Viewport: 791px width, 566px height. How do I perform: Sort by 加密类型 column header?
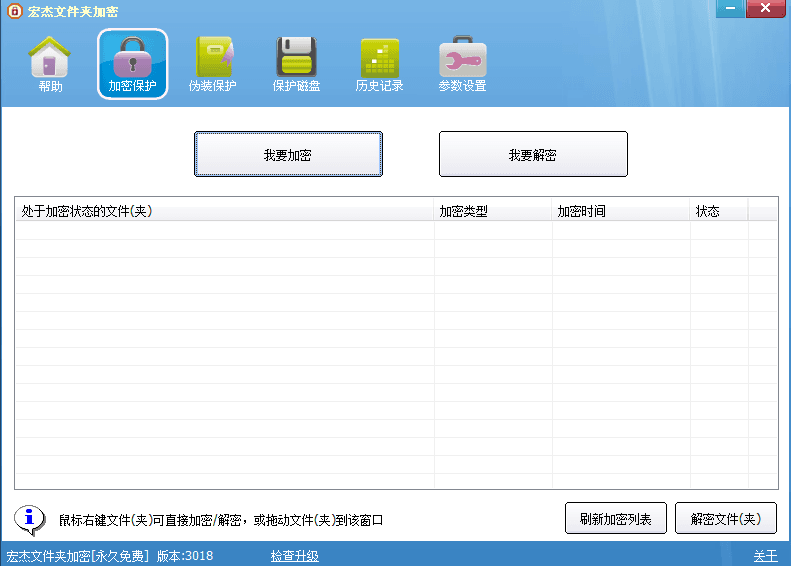coord(492,211)
